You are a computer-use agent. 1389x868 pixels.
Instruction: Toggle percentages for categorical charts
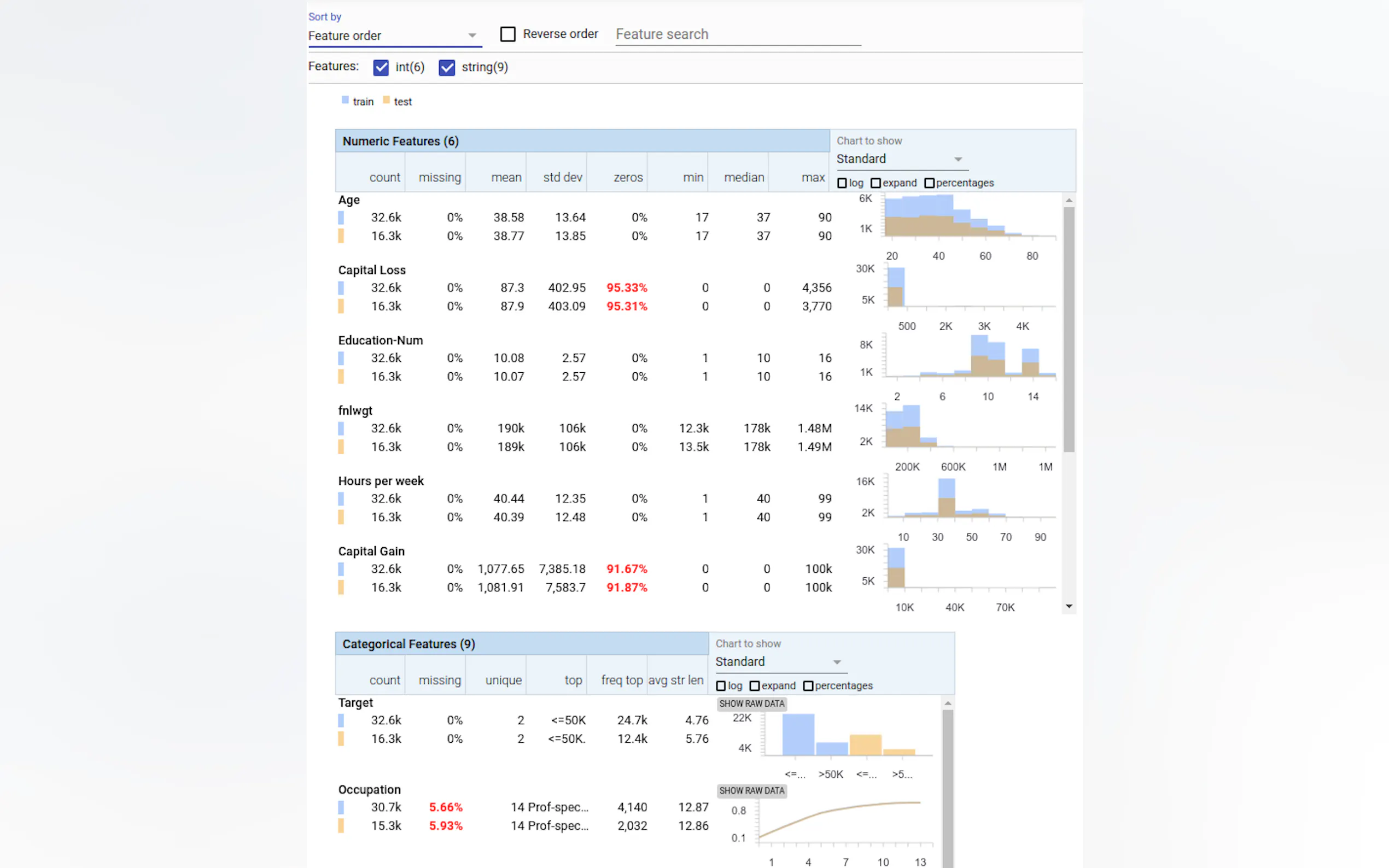point(808,686)
